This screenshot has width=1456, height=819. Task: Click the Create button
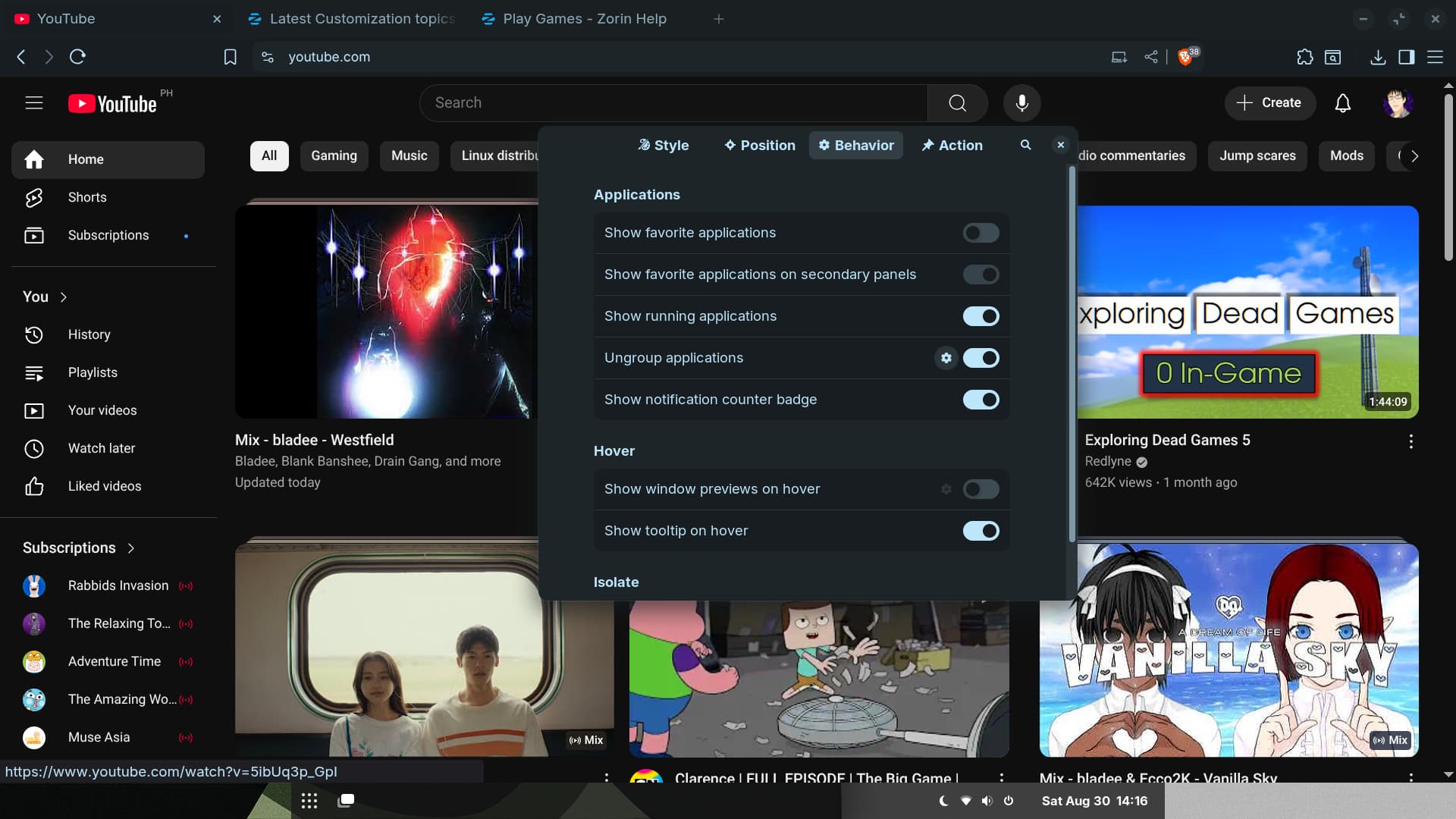[x=1269, y=103]
